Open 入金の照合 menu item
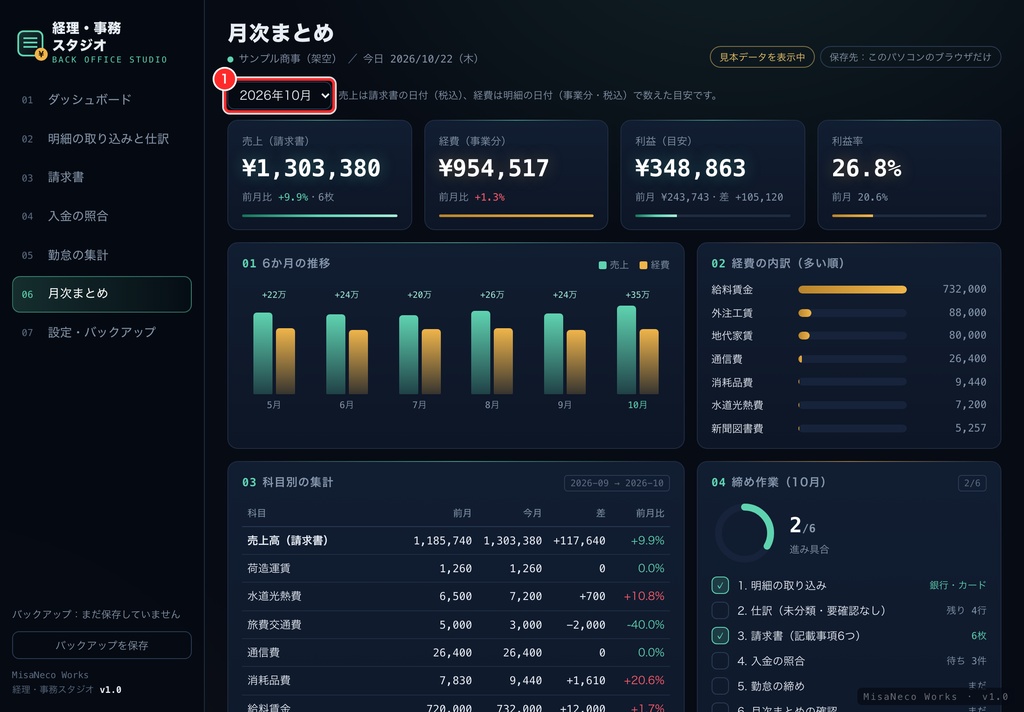This screenshot has width=1024, height=712. pos(101,216)
